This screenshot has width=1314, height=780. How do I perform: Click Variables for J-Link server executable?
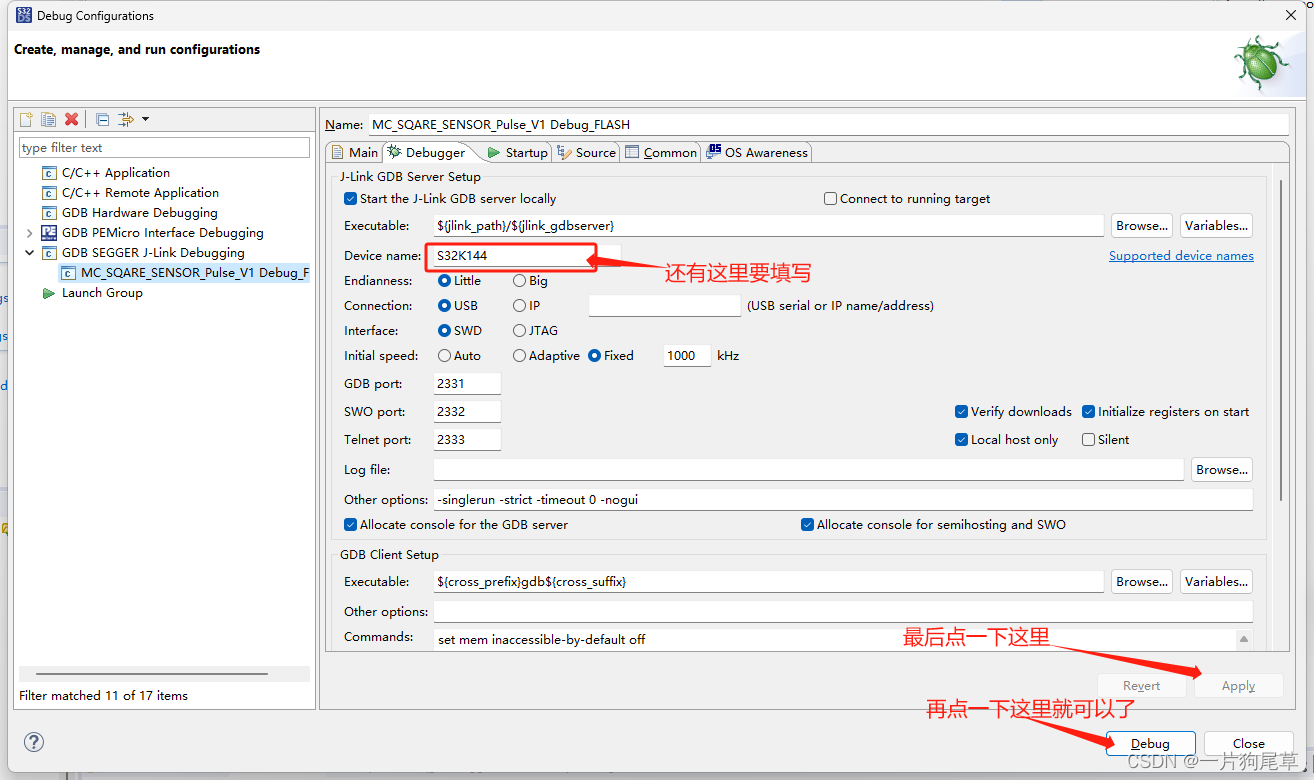(1216, 226)
